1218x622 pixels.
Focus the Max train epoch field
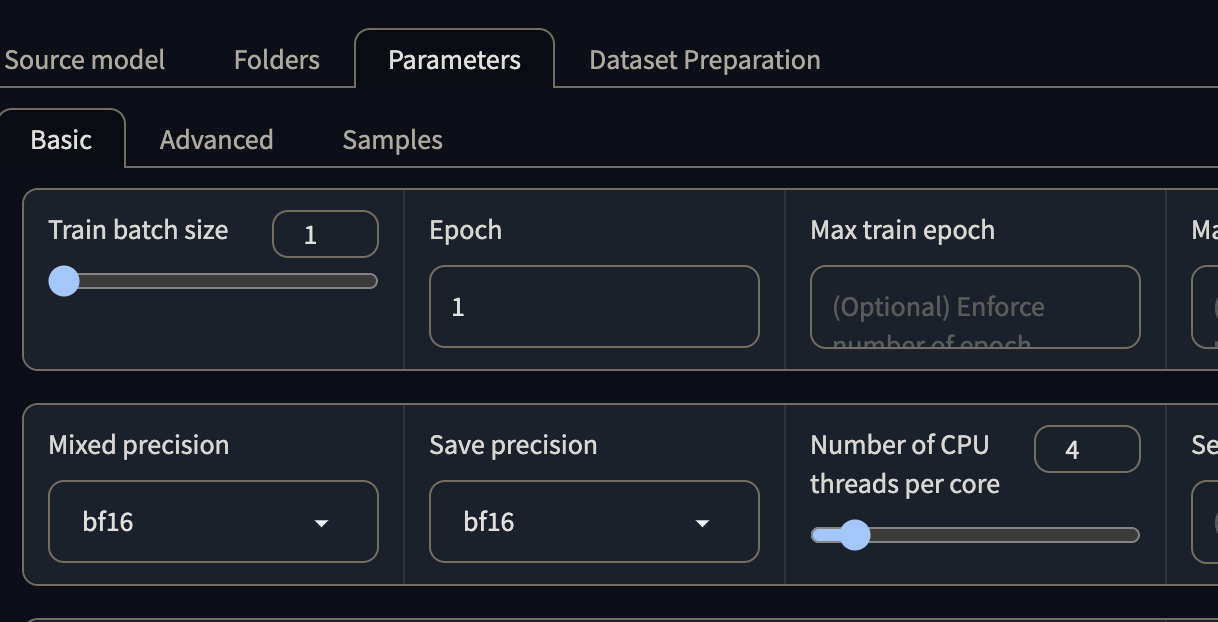pyautogui.click(x=975, y=307)
